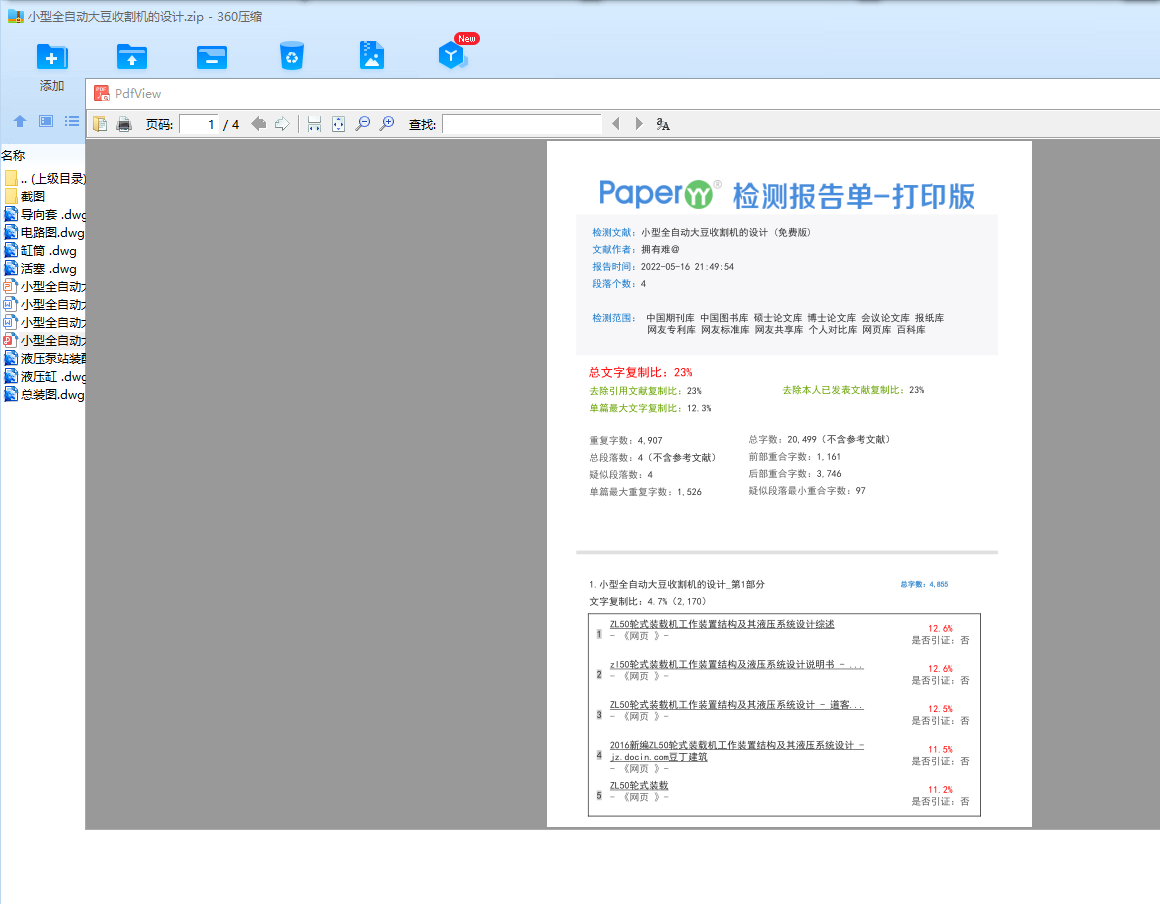Click the folder icon with minus sign
Image resolution: width=1160 pixels, height=904 pixels.
[x=212, y=56]
